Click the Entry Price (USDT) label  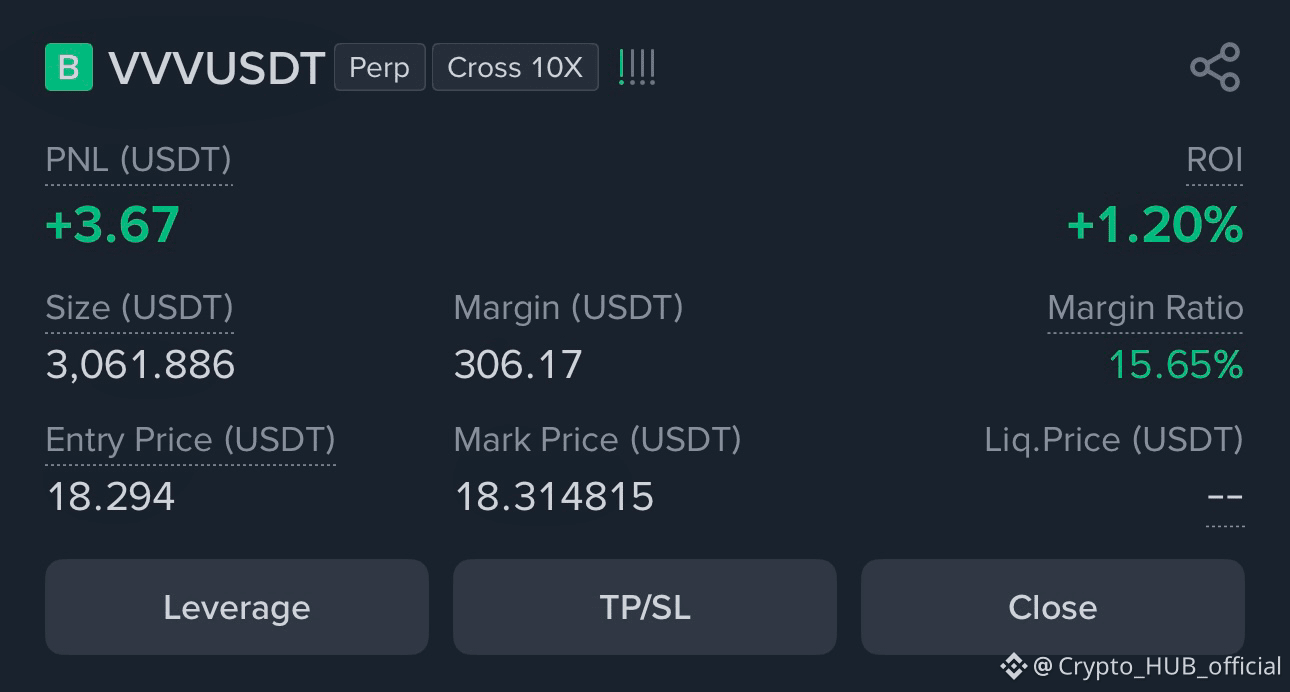(190, 439)
